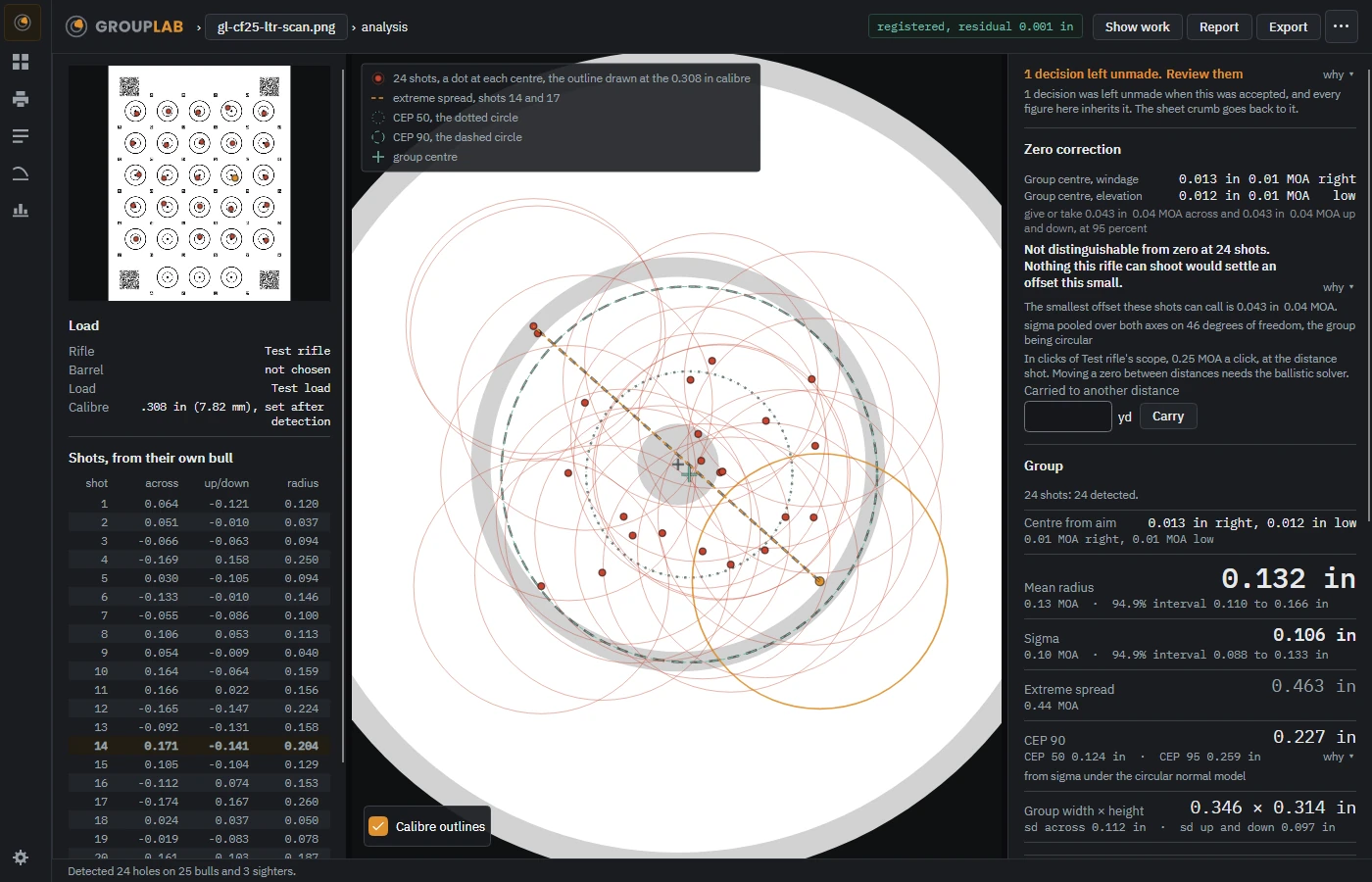Viewport: 1372px width, 882px height.
Task: Select highlighted shot row 14
Action: coord(199,746)
